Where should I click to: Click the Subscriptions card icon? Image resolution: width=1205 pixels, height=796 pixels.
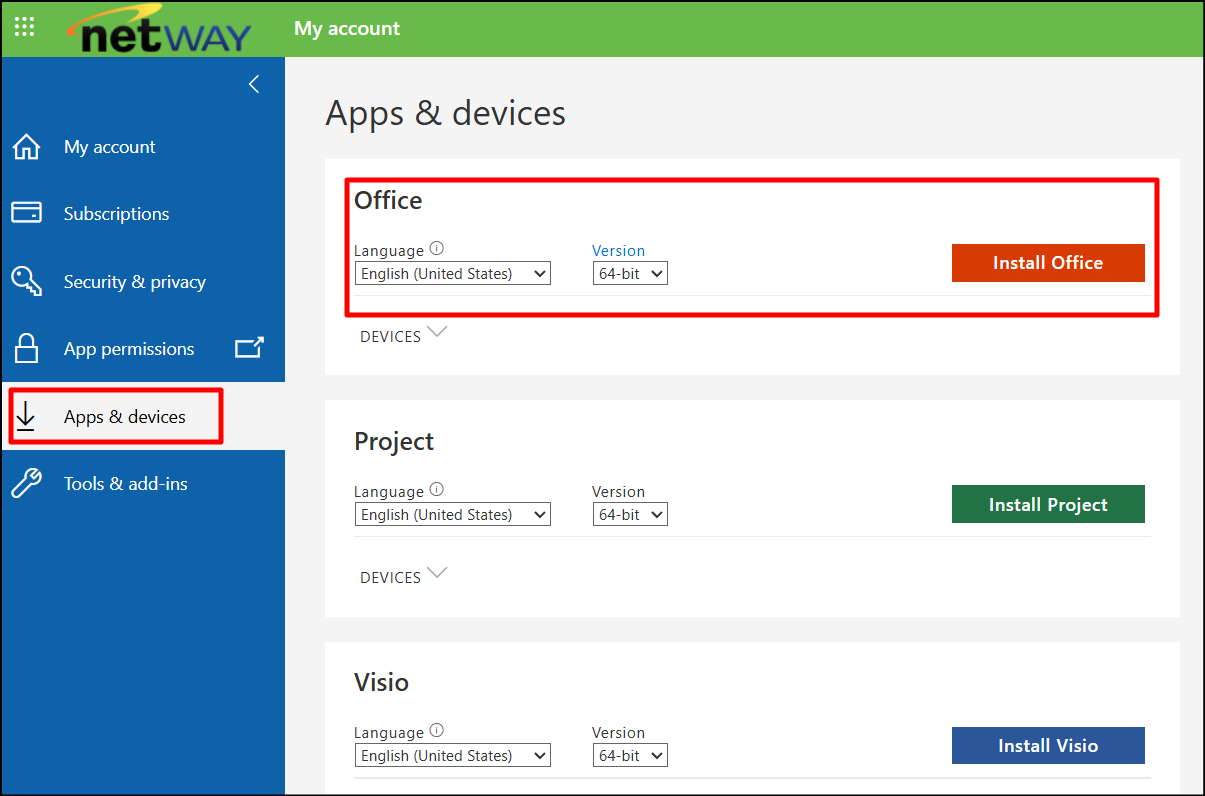point(26,213)
